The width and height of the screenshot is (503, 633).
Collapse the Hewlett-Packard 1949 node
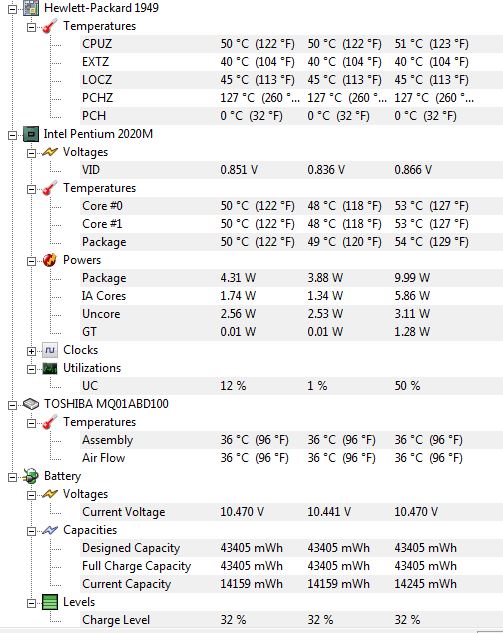[13, 9]
